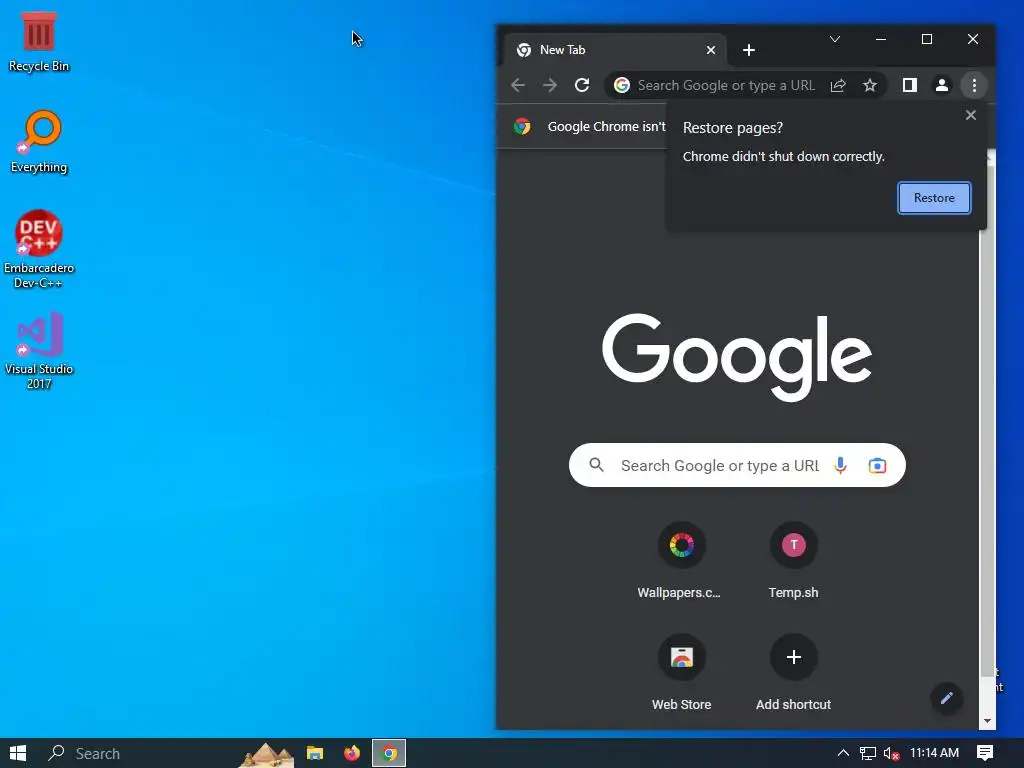Bookmark this tab with the star icon
Image resolution: width=1024 pixels, height=768 pixels.
870,86
